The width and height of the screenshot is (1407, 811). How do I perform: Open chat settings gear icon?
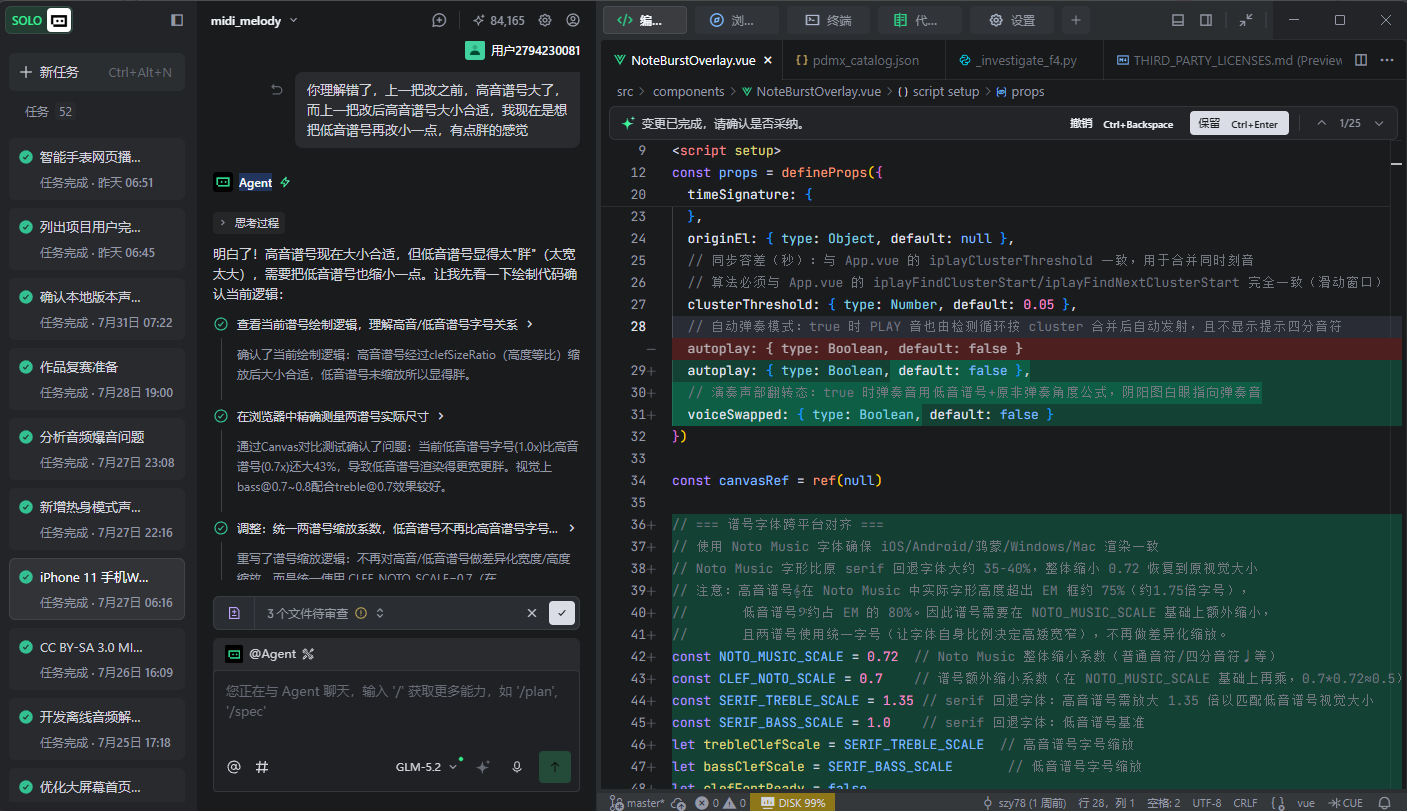545,20
